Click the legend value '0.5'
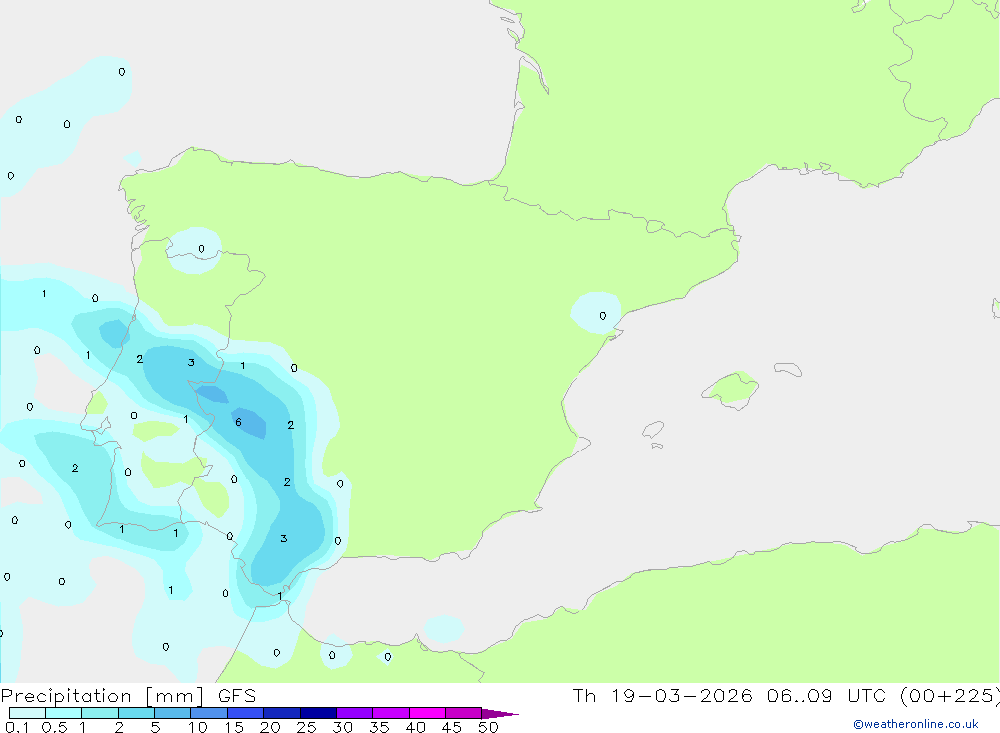This screenshot has width=1000, height=733. click(54, 727)
